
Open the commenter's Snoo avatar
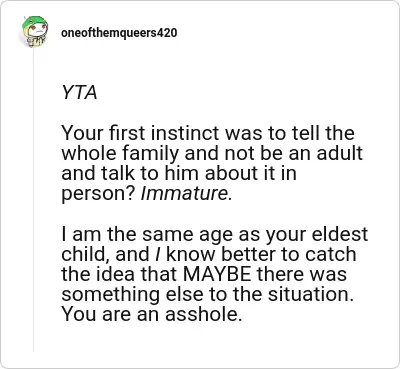coord(35,32)
